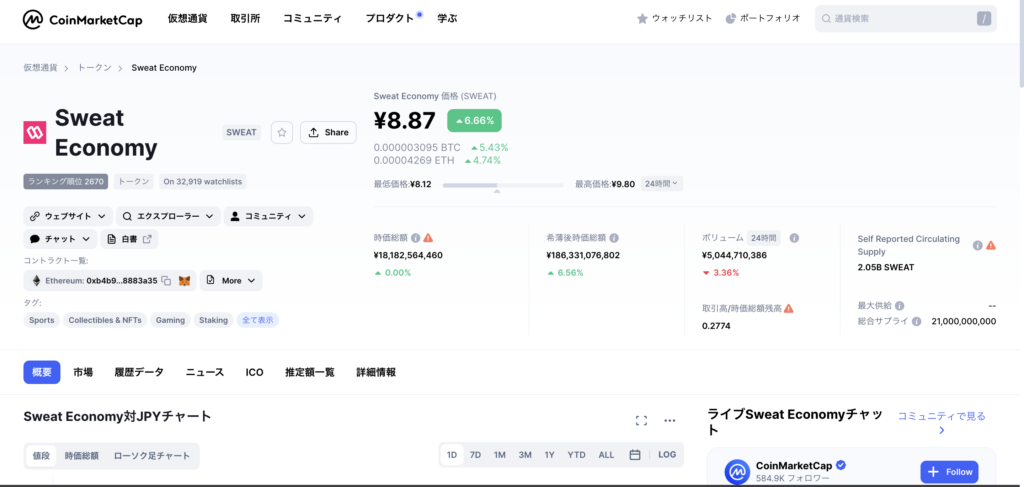Set chart range to 1M

(x=500, y=454)
